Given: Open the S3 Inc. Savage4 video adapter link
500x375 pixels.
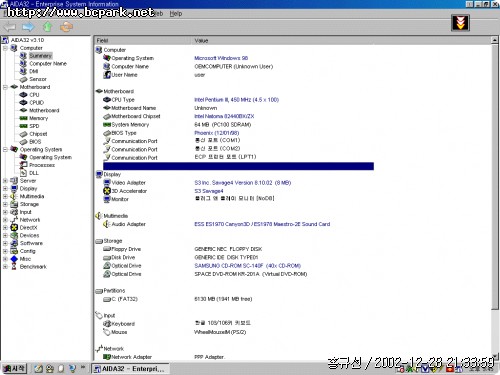Looking at the screenshot, I should pyautogui.click(x=243, y=183).
